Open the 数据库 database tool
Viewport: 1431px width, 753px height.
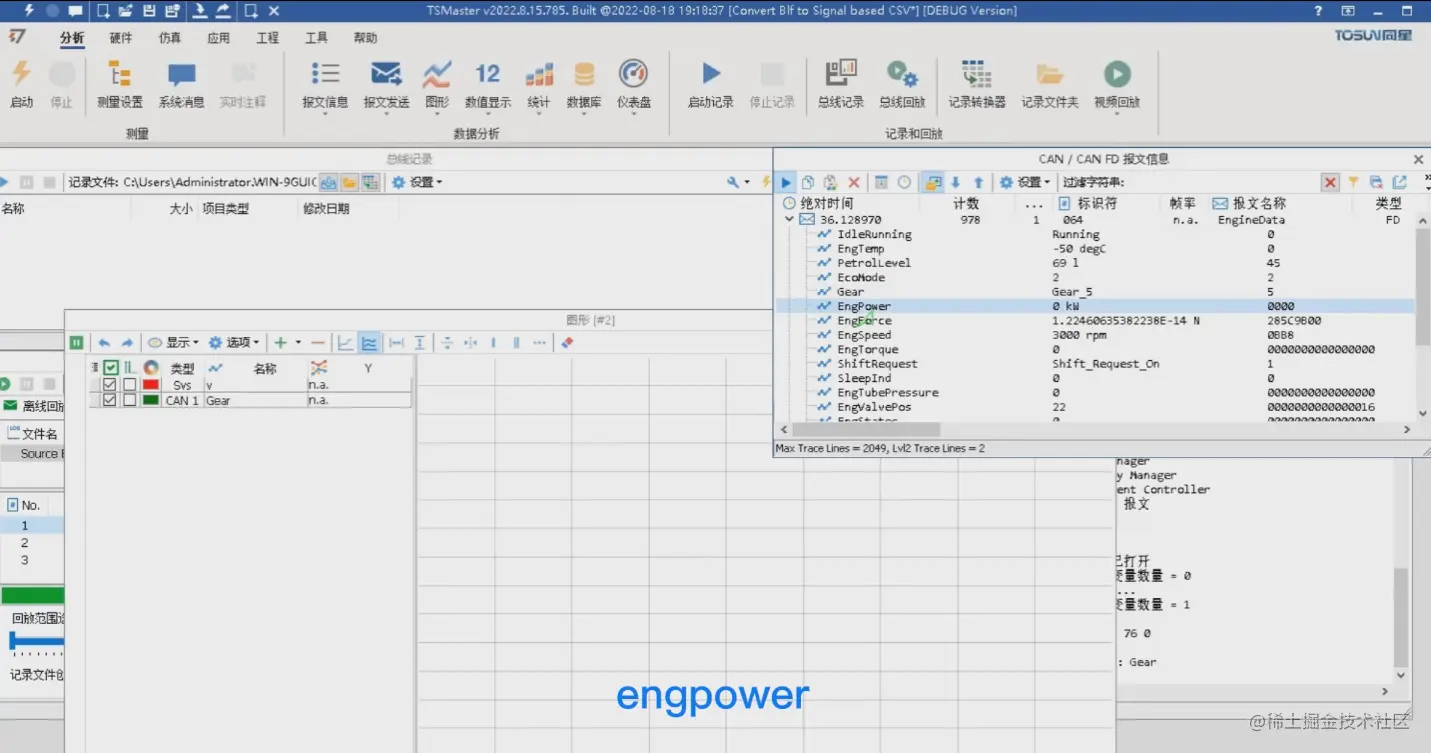(x=584, y=85)
